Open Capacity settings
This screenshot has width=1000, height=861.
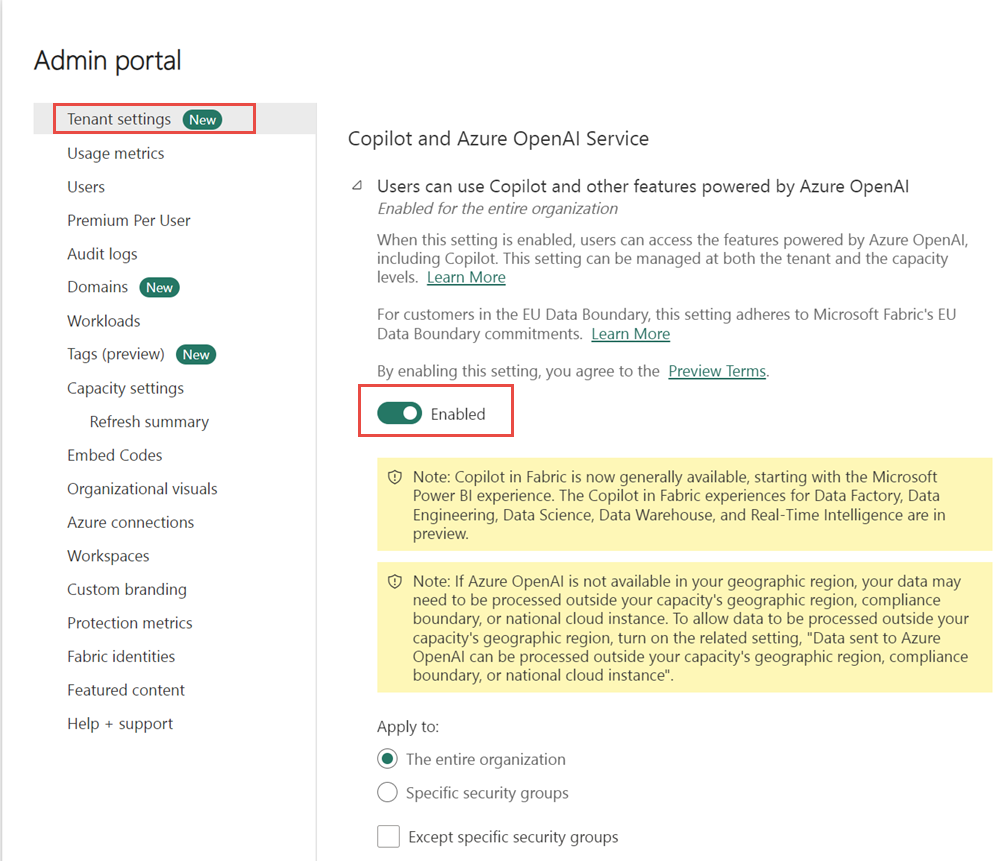tap(124, 388)
